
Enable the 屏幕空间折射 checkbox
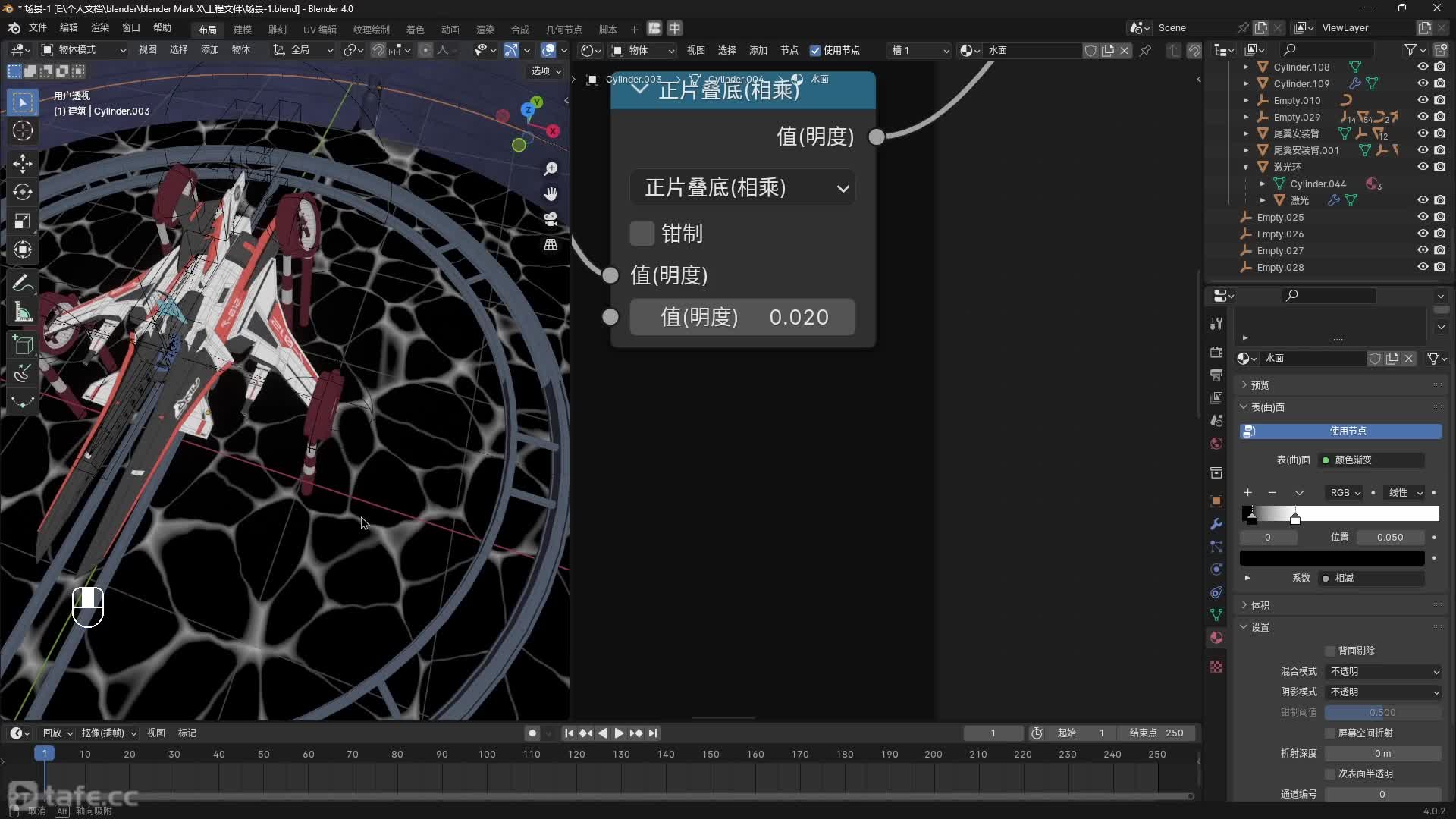[1329, 733]
